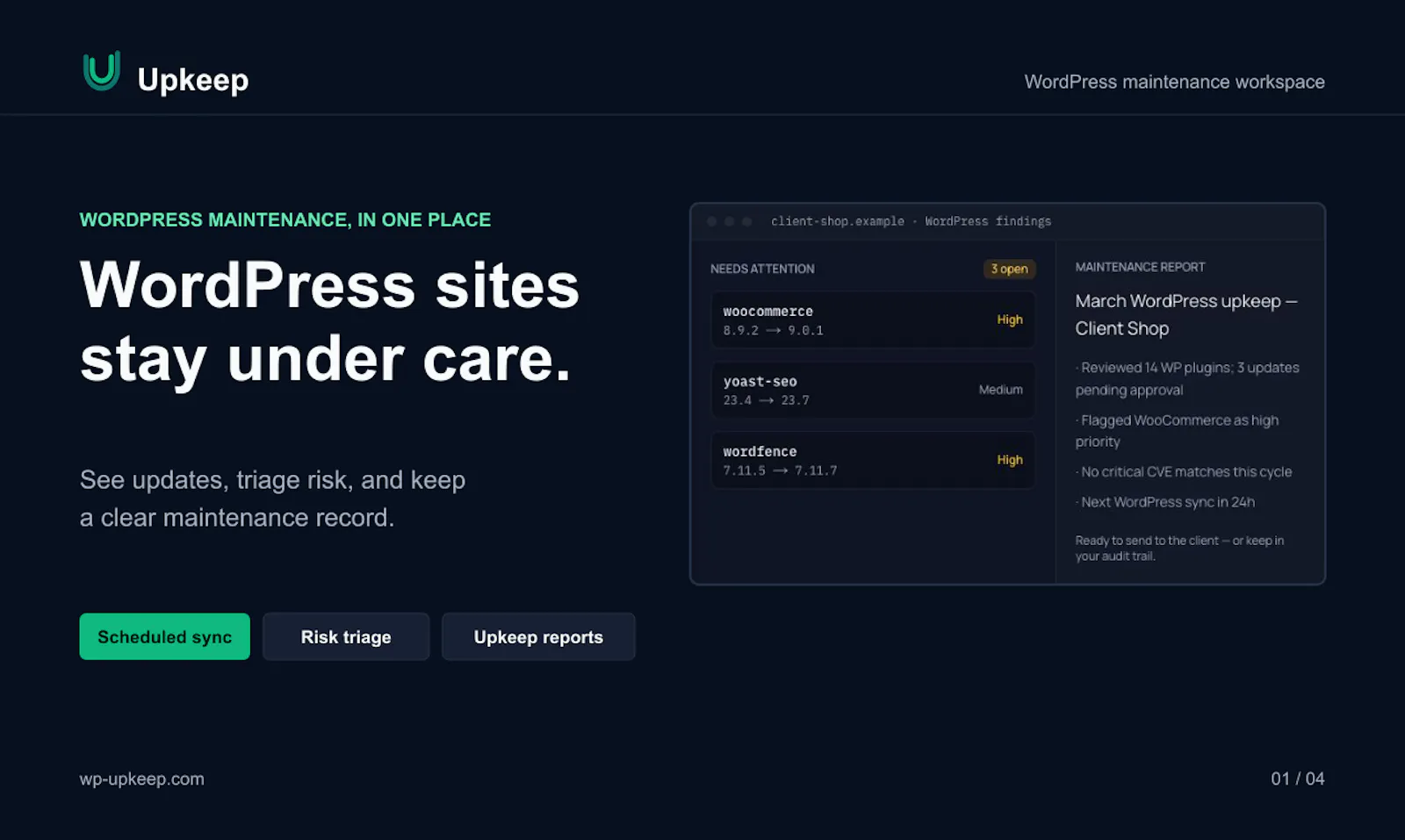Click the first window control dot
The image size is (1405, 840).
[x=712, y=221]
